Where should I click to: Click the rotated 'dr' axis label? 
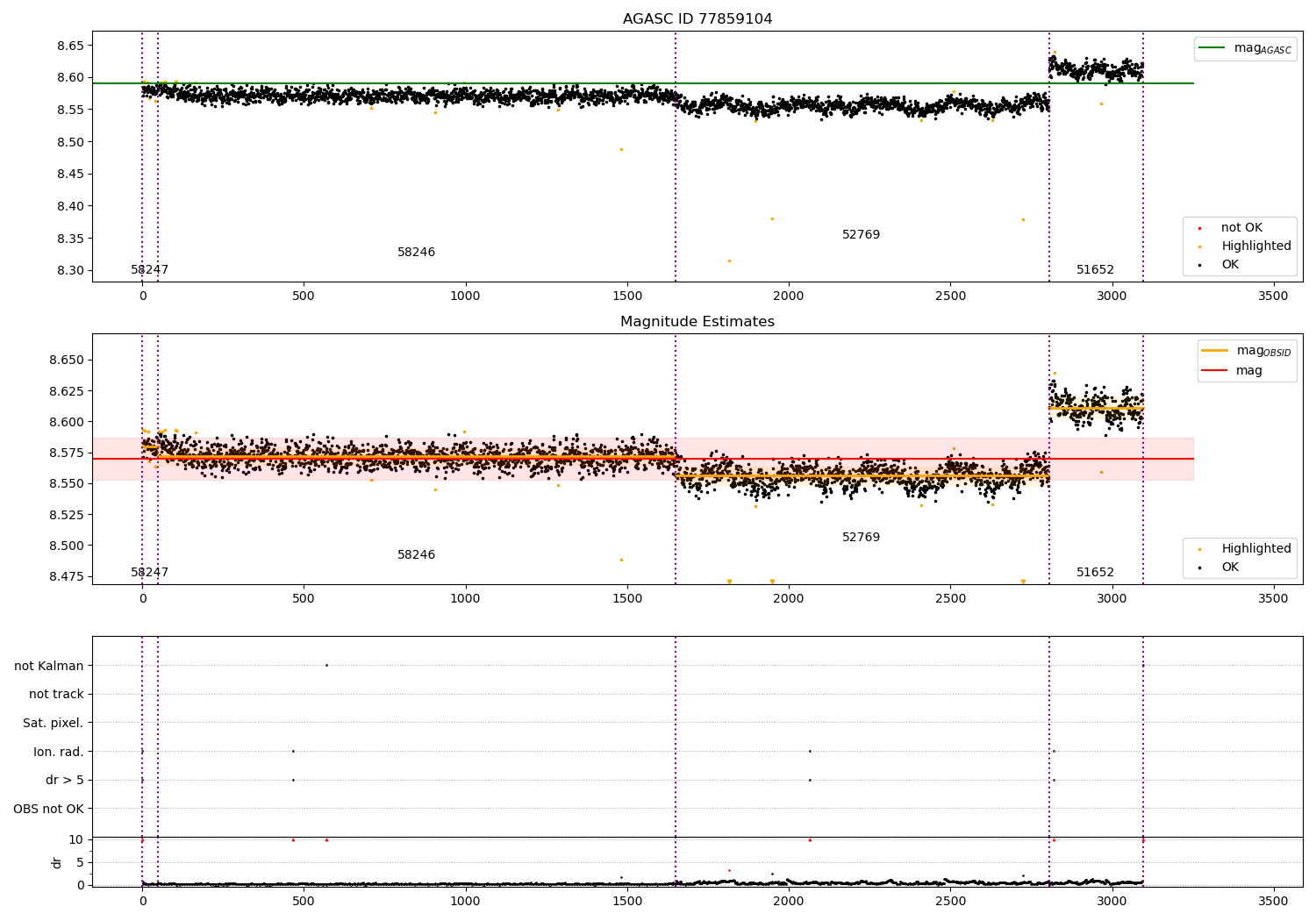coord(57,862)
